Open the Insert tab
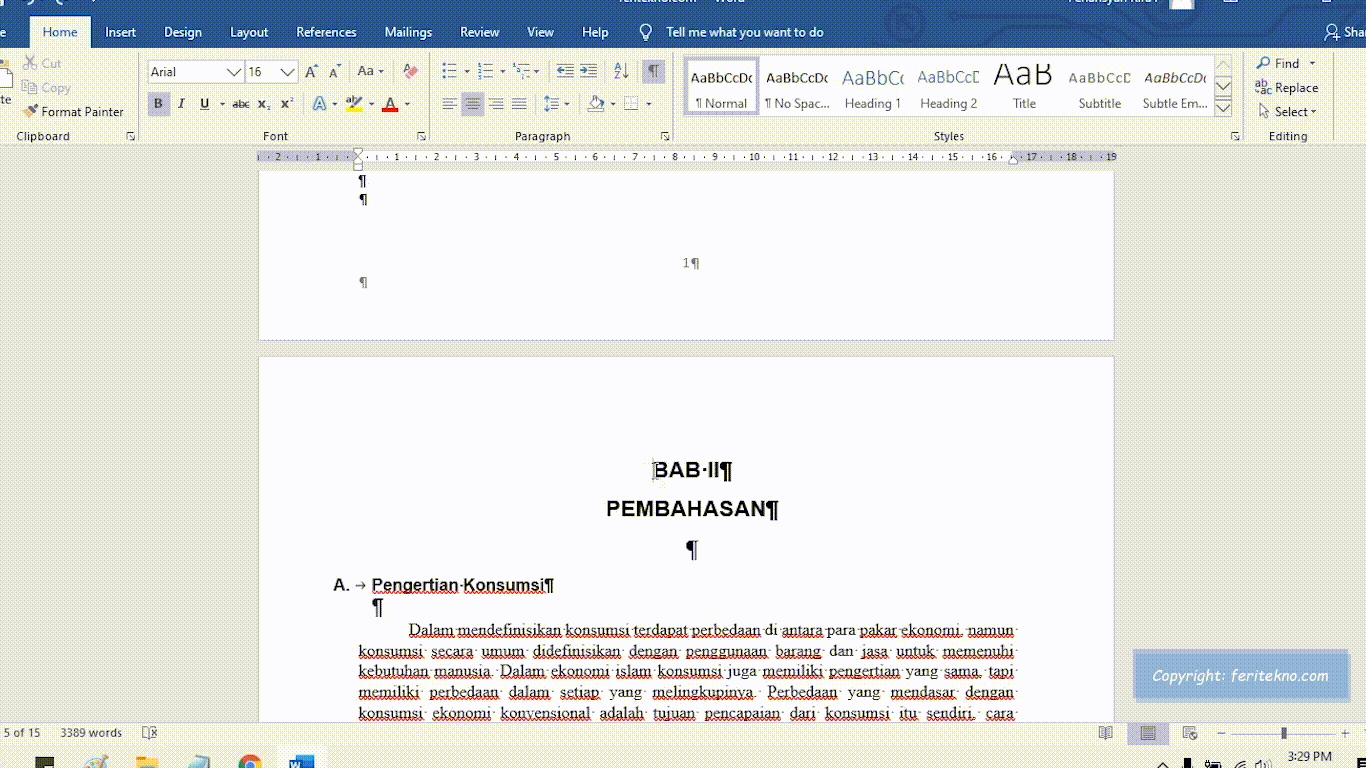The image size is (1366, 768). click(121, 32)
